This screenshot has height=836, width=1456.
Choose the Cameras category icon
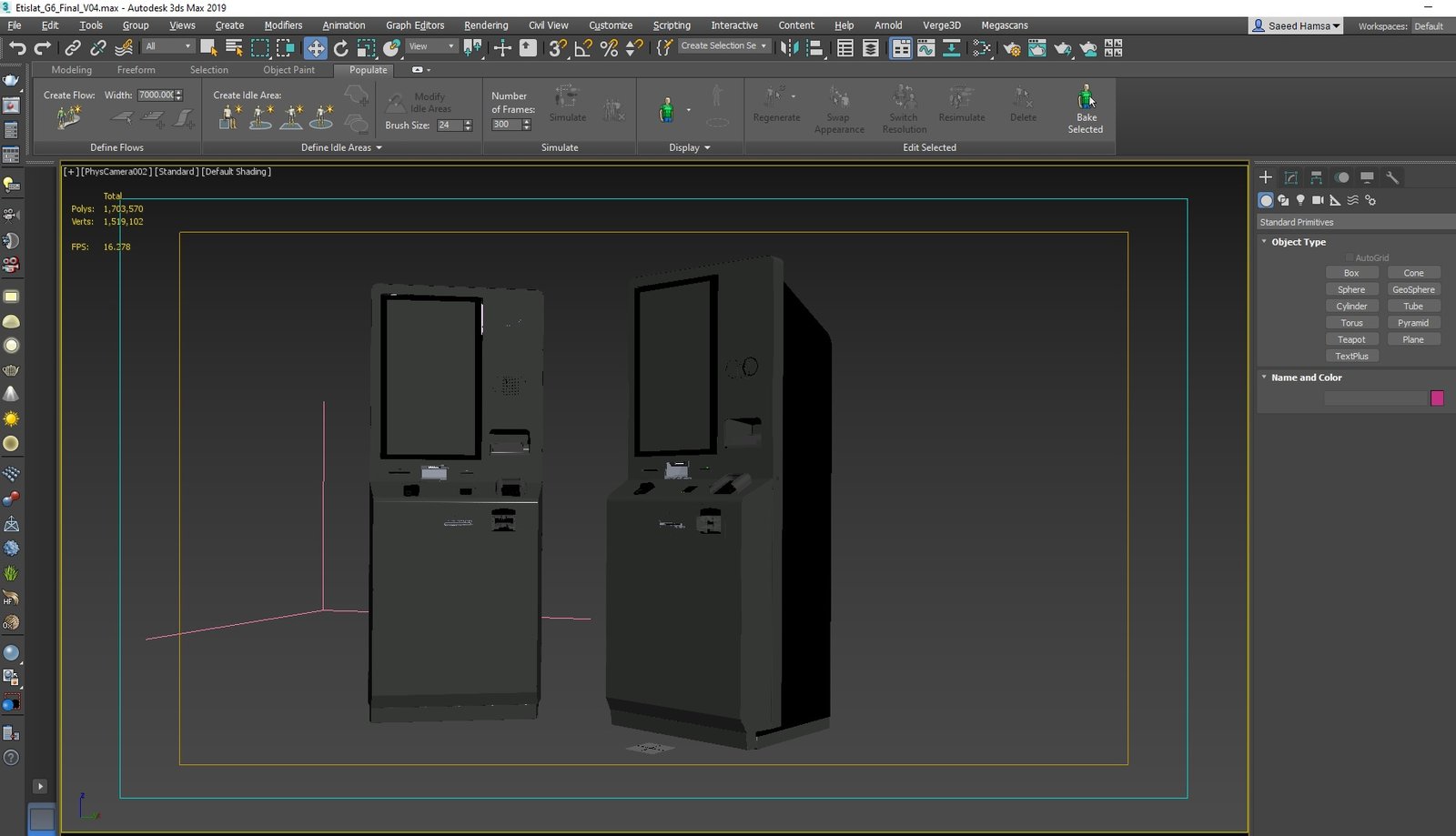1318,200
